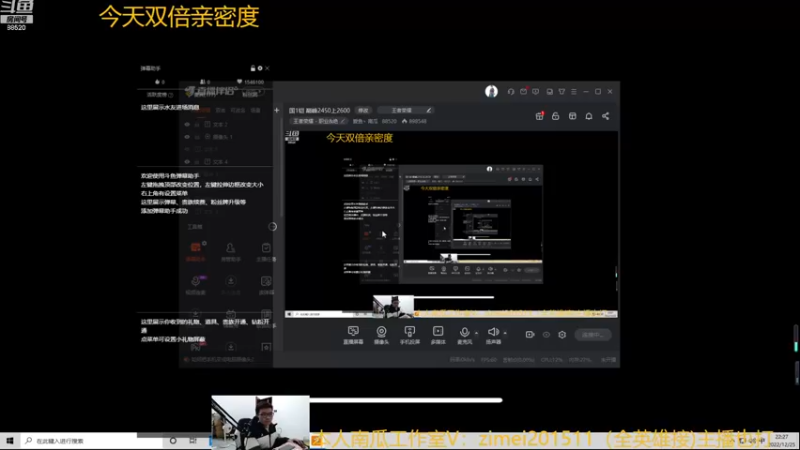The width and height of the screenshot is (800, 450).
Task: Toggle visibility of source 文本 4
Action: [x=187, y=162]
